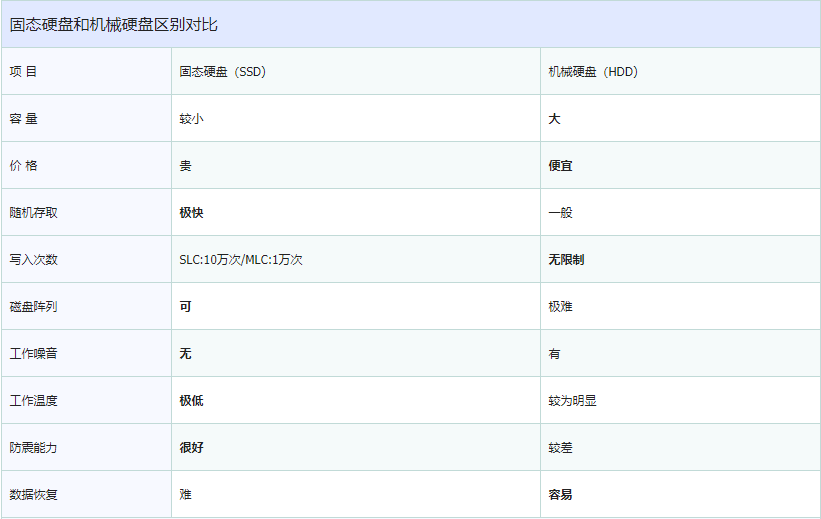Click the table title 固态硬盘和机械硬盘区别对比
Screen dimensions: 821x519
point(114,25)
